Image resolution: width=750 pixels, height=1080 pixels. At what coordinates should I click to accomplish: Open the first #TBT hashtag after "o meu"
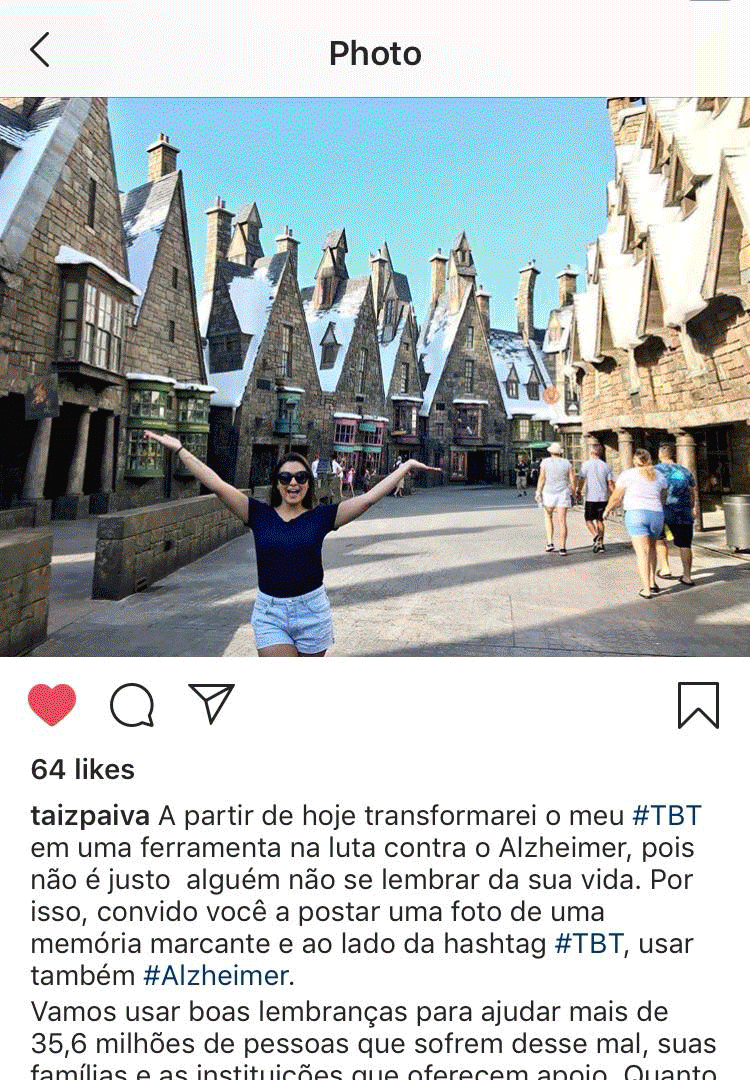[667, 816]
